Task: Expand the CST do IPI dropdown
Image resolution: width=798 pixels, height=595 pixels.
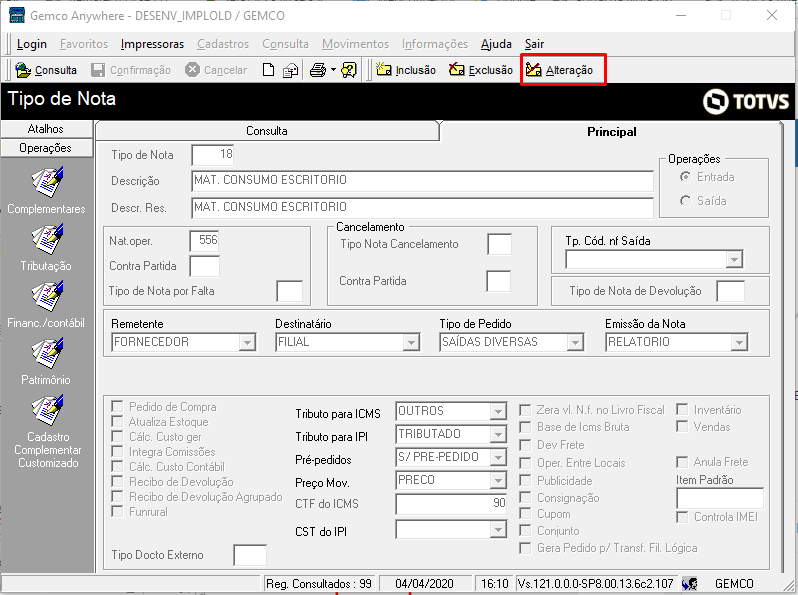Action: point(498,530)
